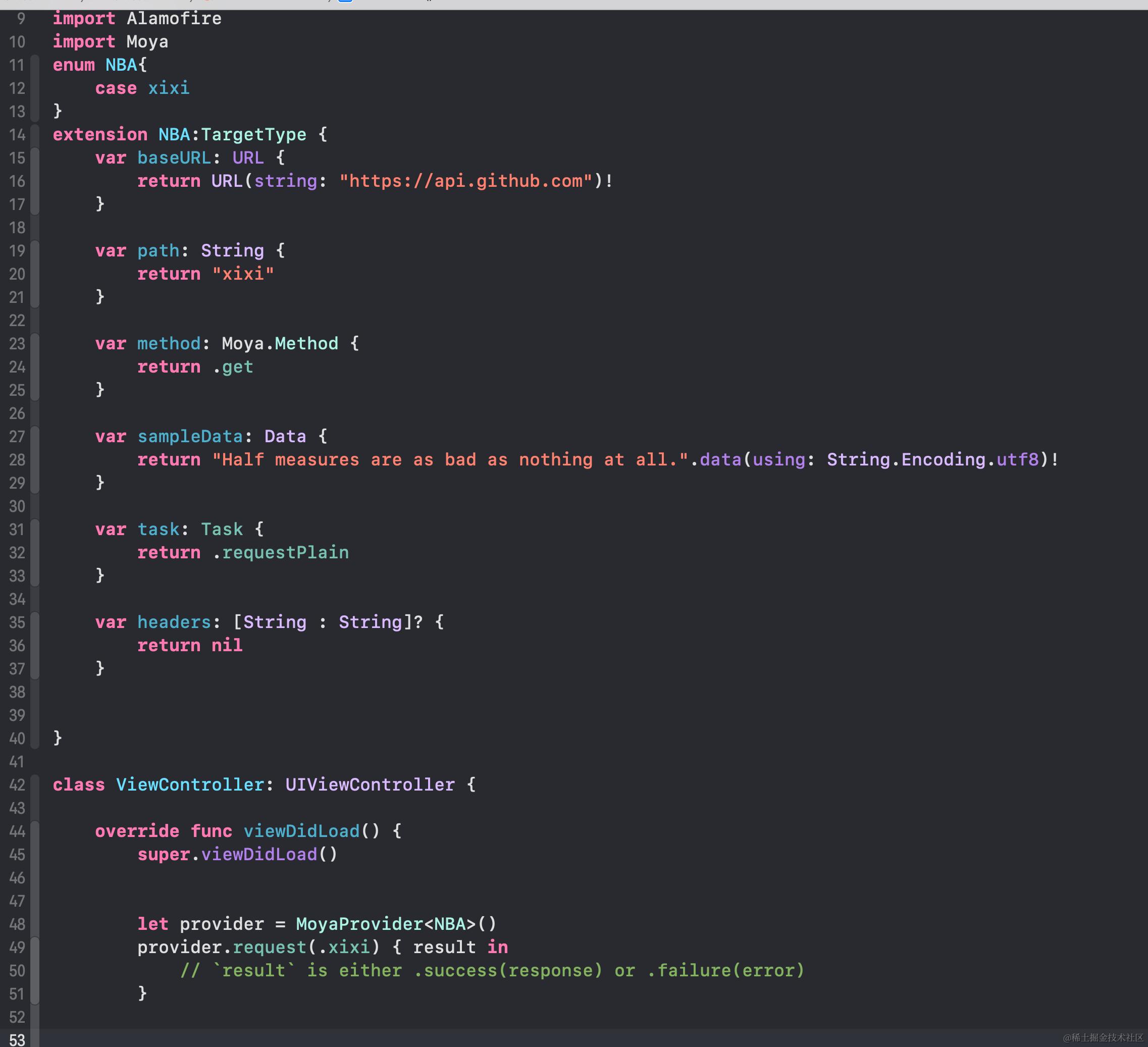Image resolution: width=1148 pixels, height=1047 pixels.
Task: Click line number 53 in gutter
Action: click(x=17, y=1039)
